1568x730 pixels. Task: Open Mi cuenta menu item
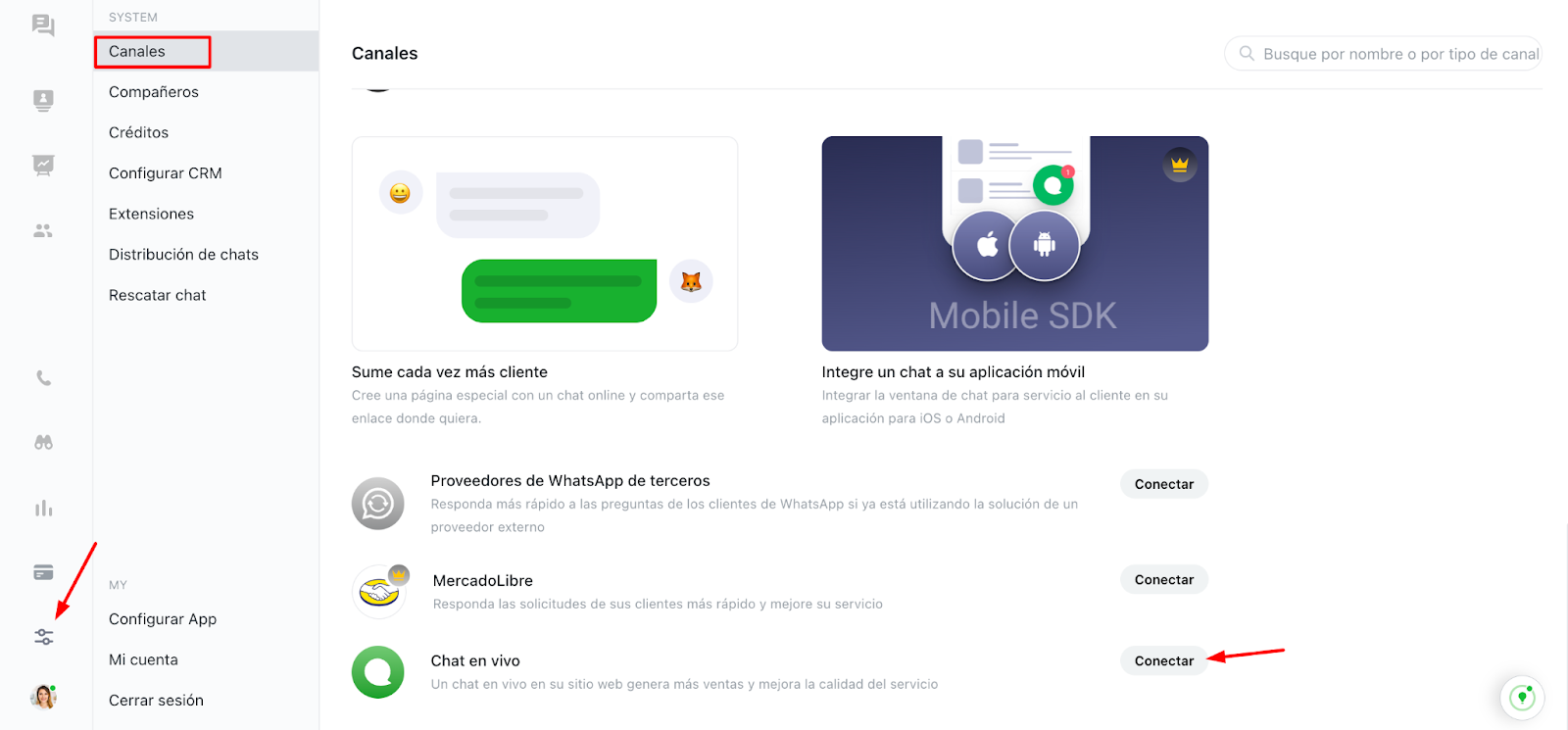coord(143,660)
